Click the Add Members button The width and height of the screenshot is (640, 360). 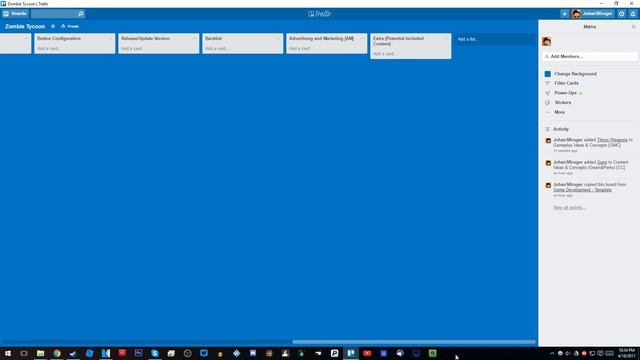[x=589, y=56]
